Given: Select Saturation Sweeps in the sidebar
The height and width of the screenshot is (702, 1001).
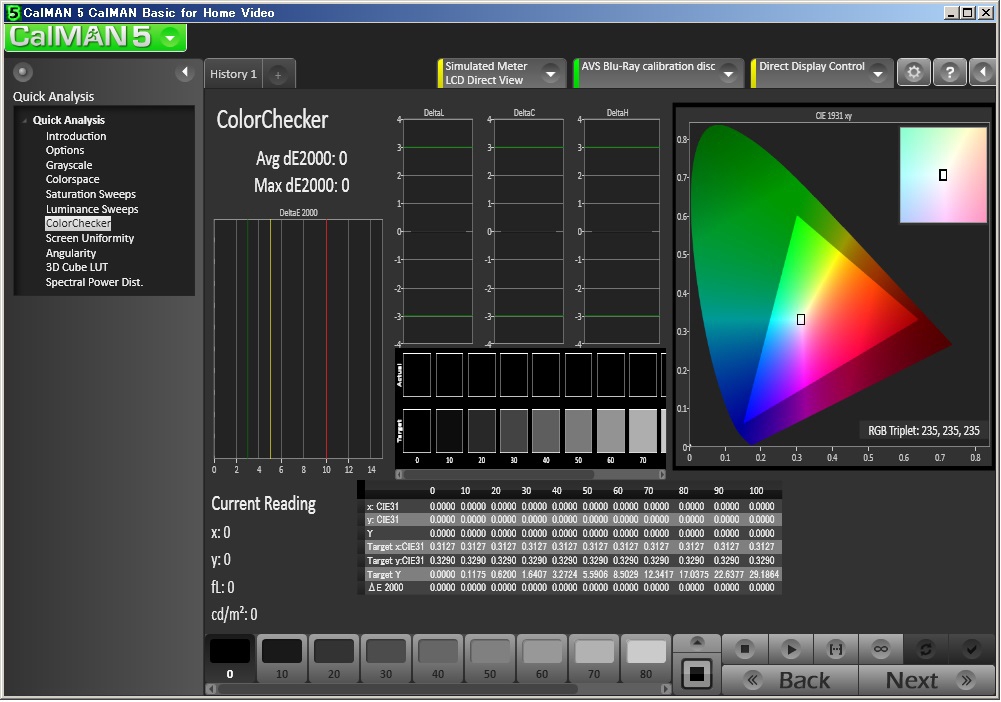Looking at the screenshot, I should 91,194.
